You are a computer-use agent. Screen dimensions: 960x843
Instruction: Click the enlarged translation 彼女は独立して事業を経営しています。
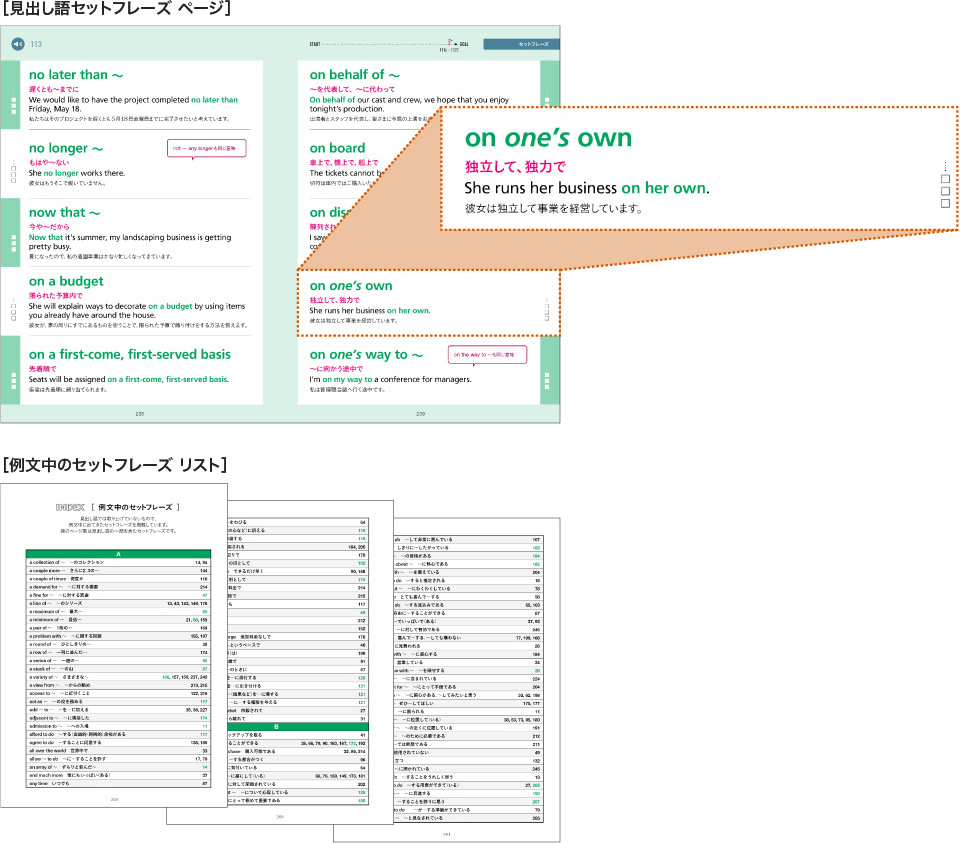click(553, 208)
